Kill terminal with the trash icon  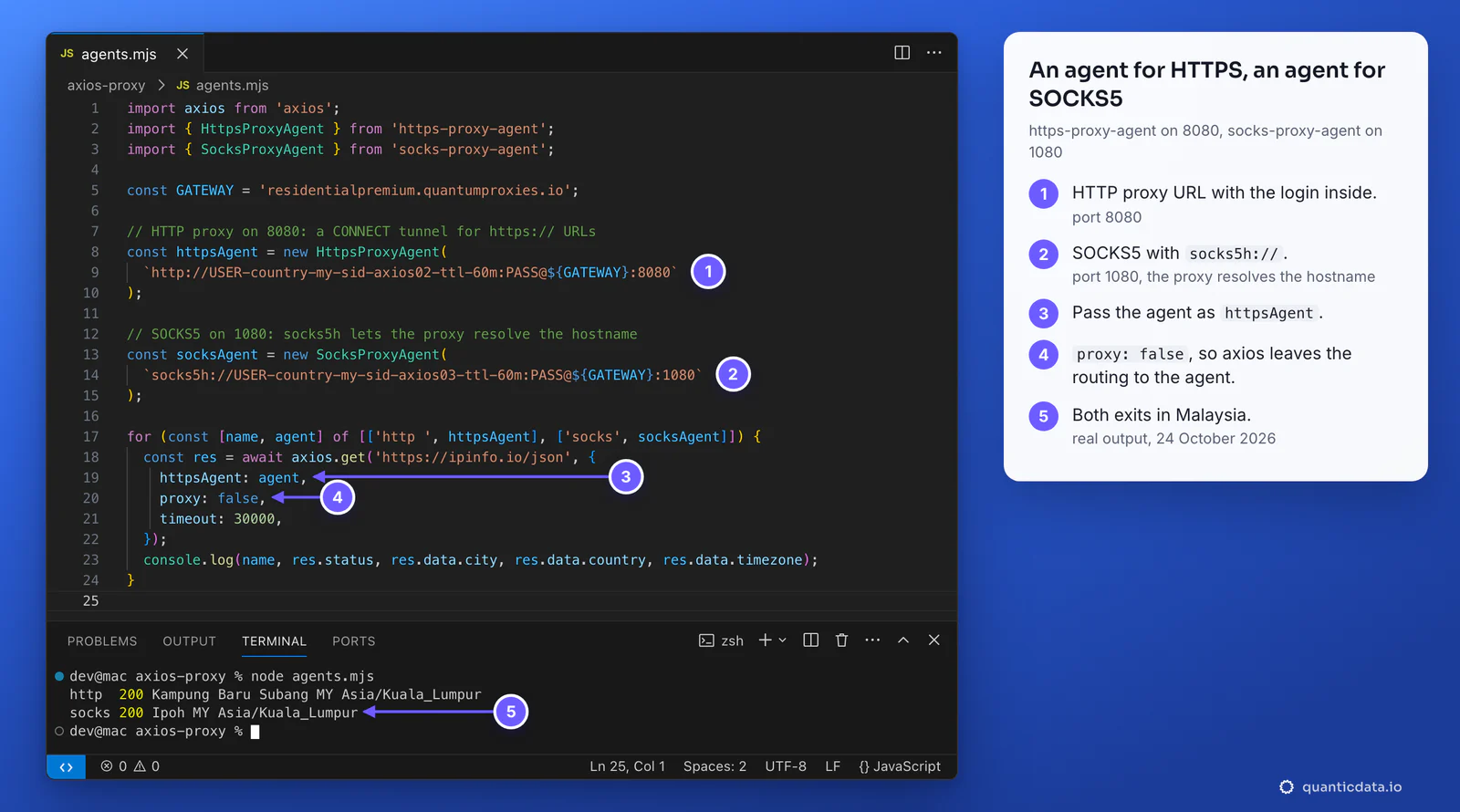pyautogui.click(x=841, y=640)
